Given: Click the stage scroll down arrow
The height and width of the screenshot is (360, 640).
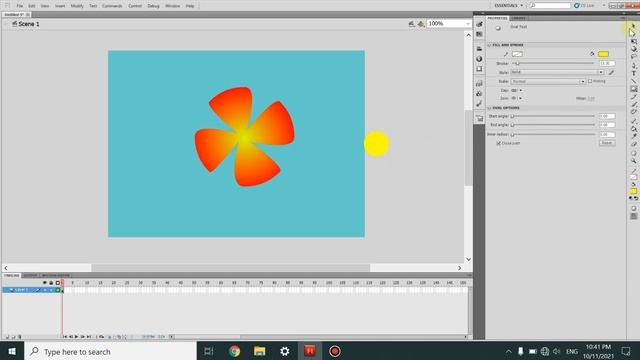Looking at the screenshot, I should [x=469, y=259].
